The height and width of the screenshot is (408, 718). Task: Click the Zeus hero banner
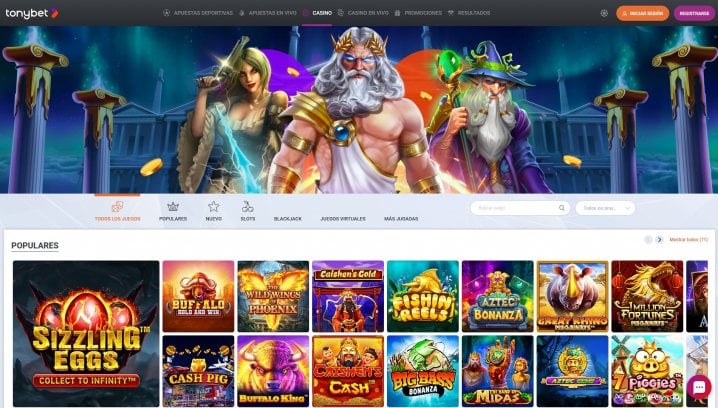(x=359, y=109)
